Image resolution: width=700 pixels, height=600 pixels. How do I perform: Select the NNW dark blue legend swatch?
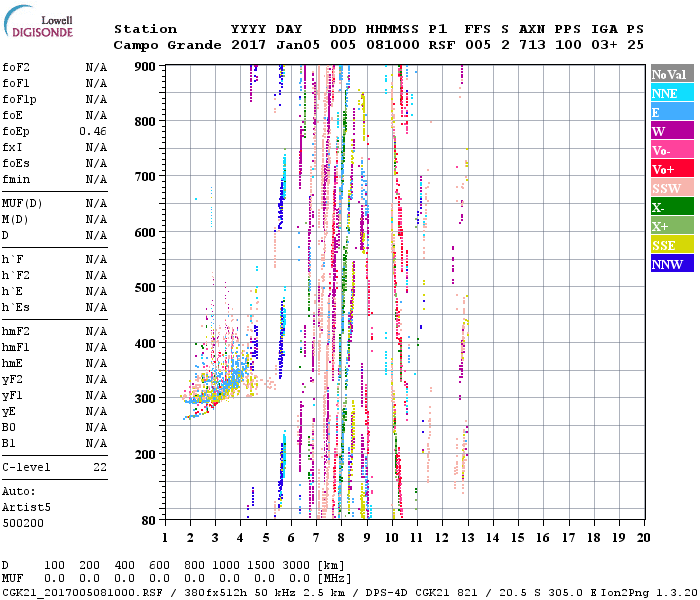(672, 264)
